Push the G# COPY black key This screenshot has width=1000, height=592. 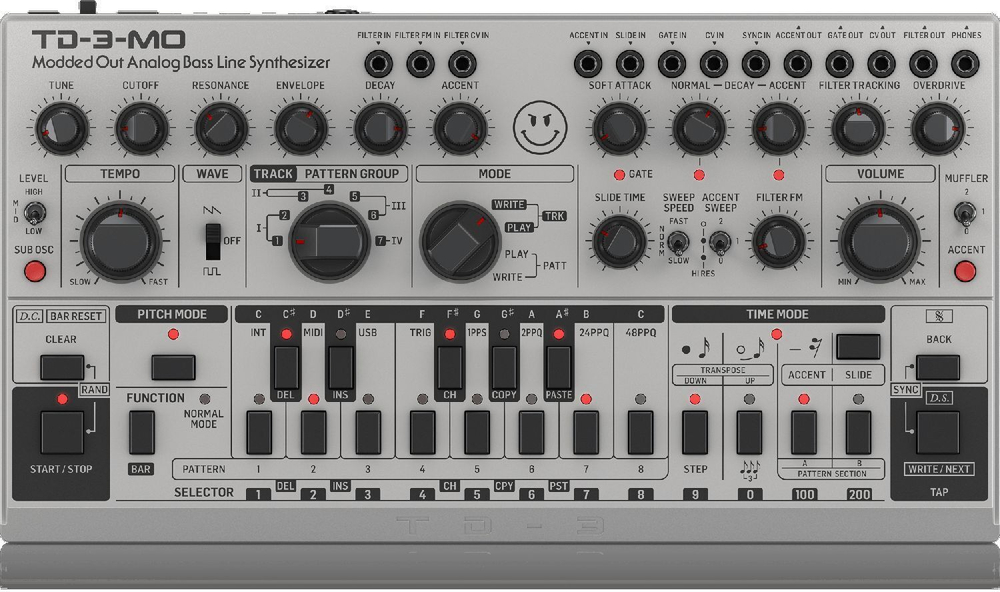(x=504, y=368)
